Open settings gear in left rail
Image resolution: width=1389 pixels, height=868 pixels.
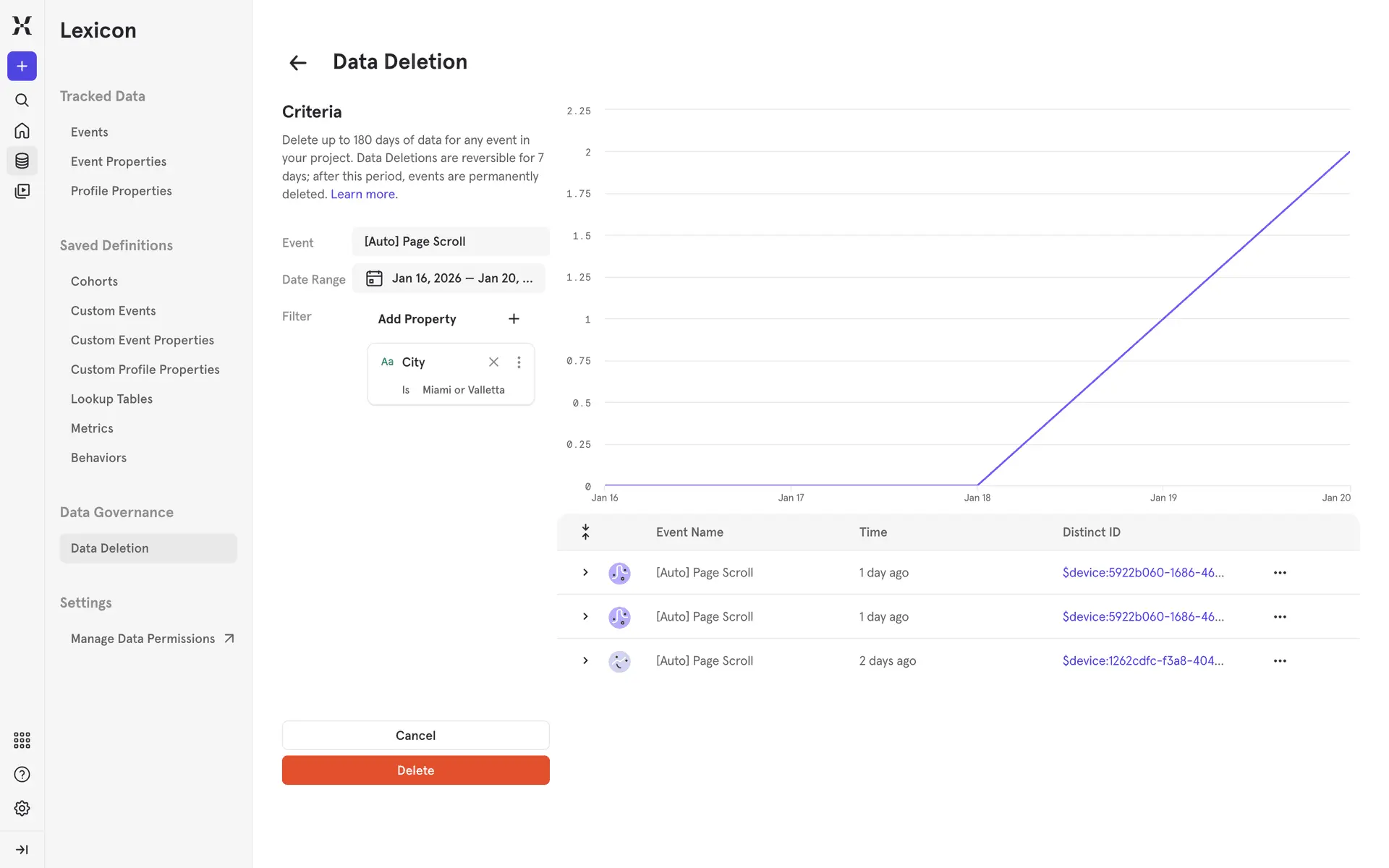click(x=22, y=808)
